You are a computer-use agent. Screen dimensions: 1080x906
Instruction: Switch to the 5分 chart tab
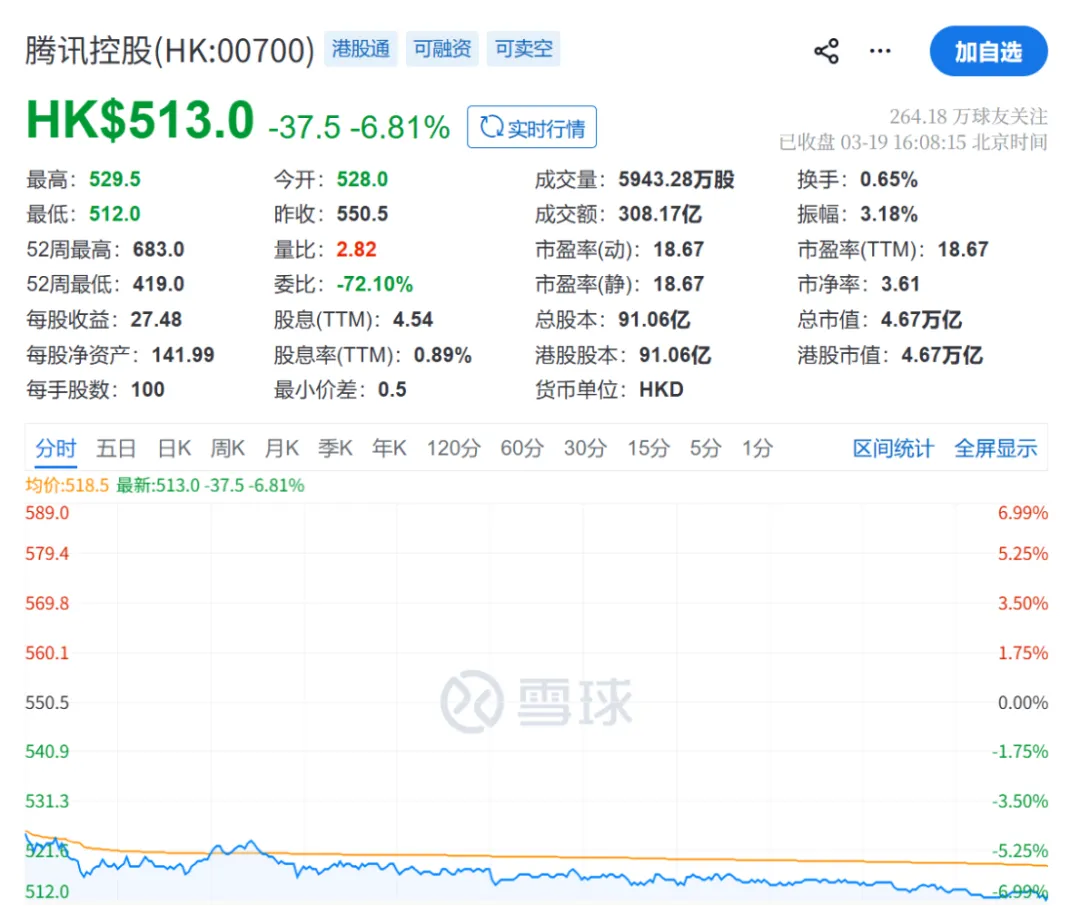[706, 449]
